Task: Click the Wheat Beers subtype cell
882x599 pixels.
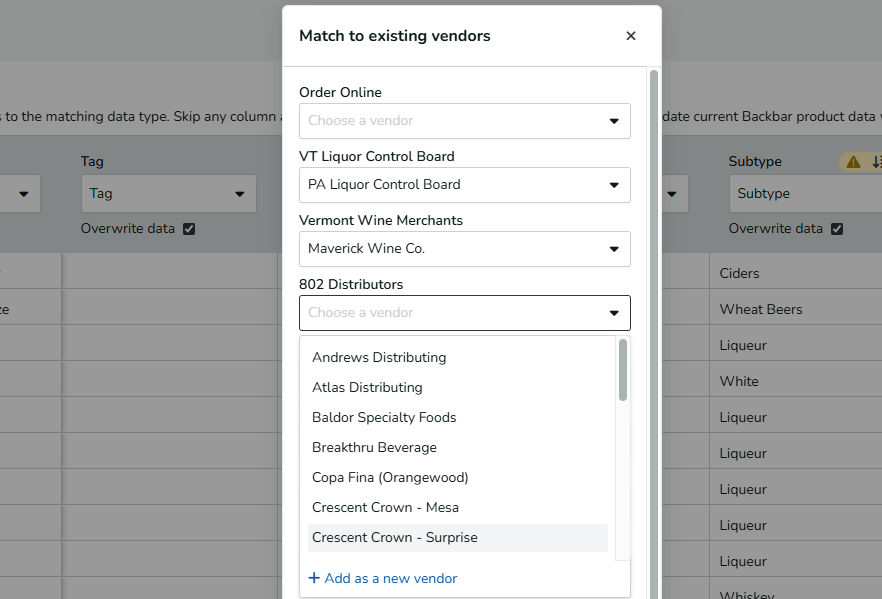Action: coord(796,309)
